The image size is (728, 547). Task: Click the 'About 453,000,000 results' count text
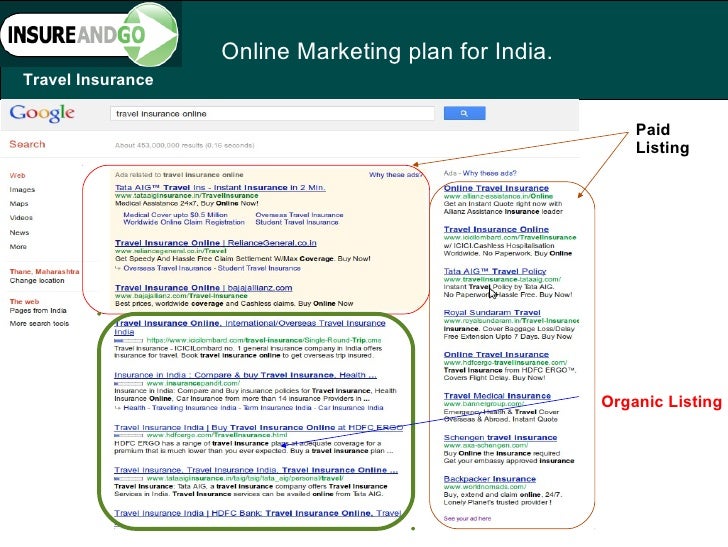tap(184, 145)
